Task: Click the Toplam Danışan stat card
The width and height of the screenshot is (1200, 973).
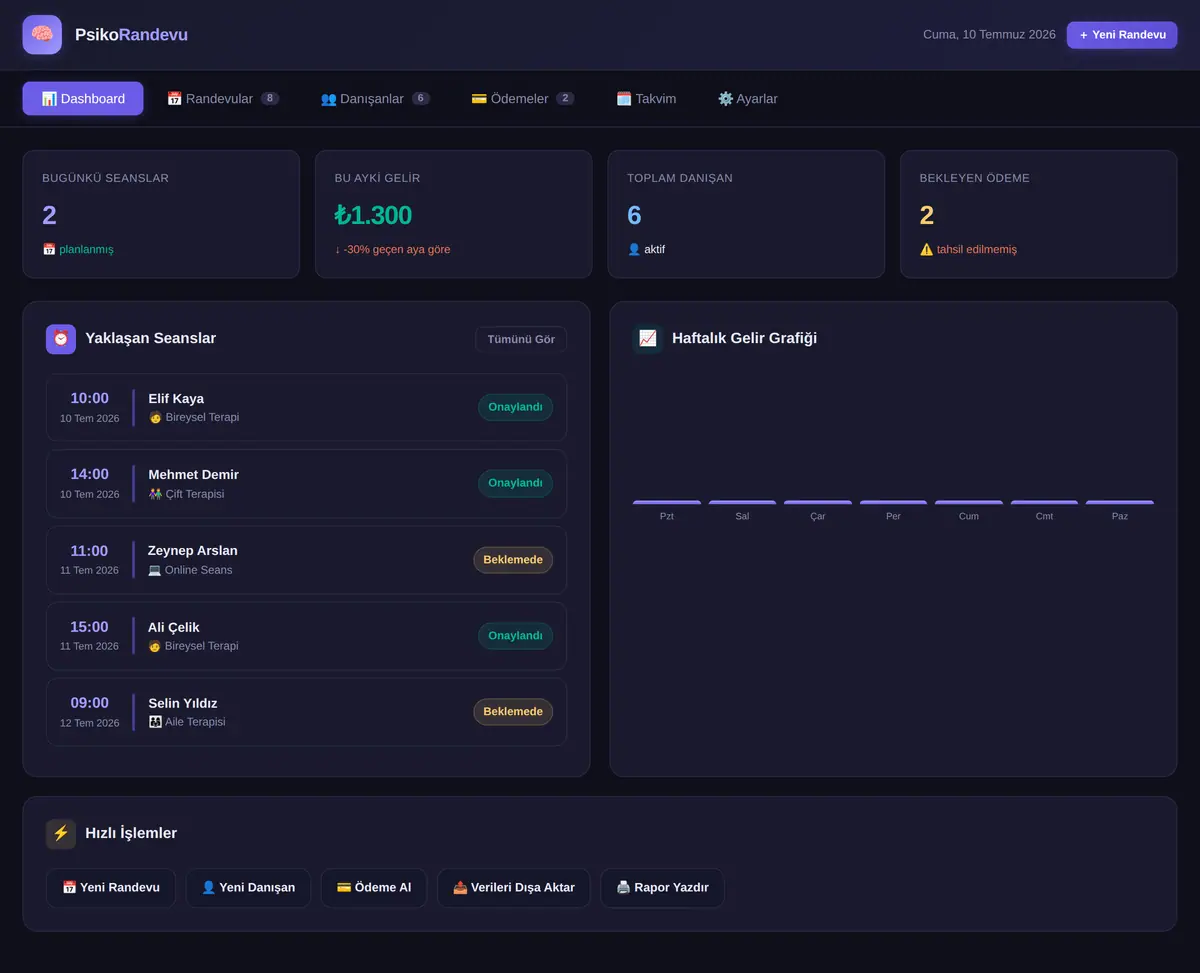Action: pos(746,214)
